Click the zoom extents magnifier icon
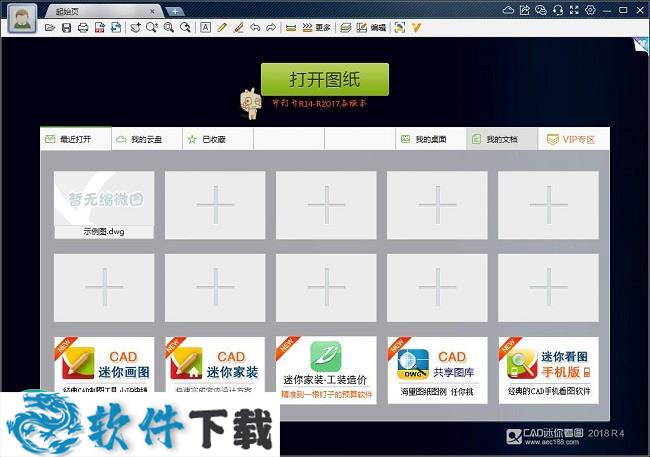Screen dimensions: 650x457 pos(185,28)
